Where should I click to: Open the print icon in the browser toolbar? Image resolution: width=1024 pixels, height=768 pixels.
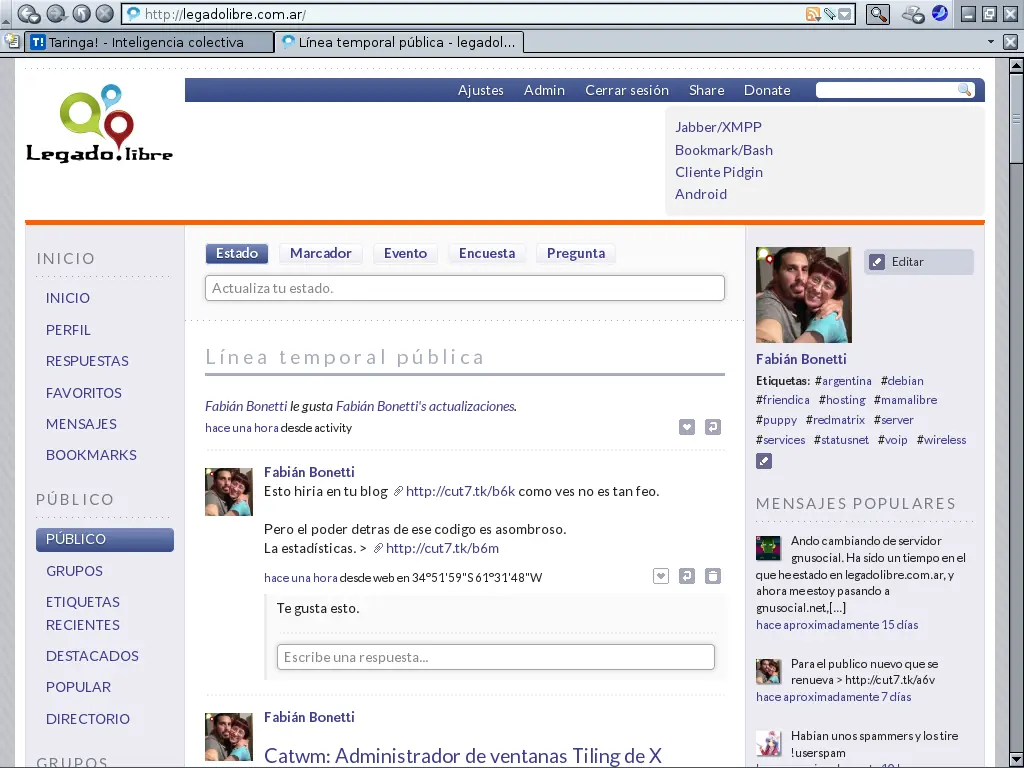click(x=910, y=12)
